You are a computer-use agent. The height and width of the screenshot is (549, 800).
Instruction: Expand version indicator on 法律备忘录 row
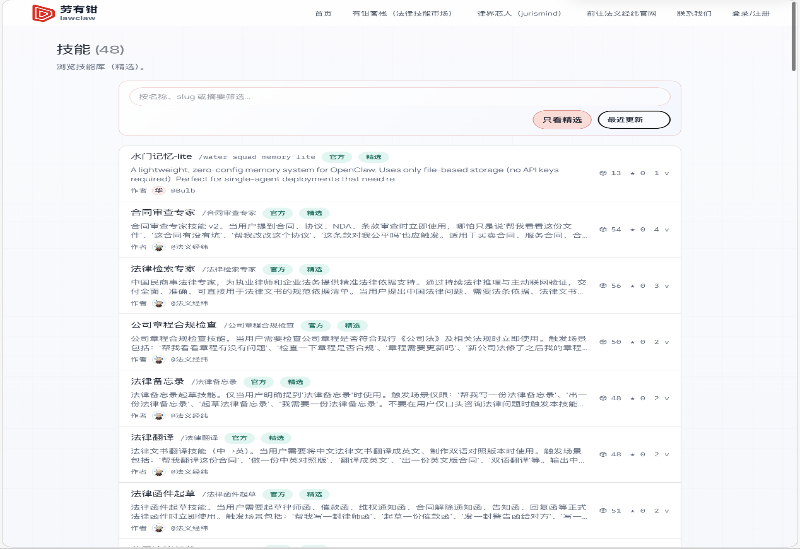[667, 398]
